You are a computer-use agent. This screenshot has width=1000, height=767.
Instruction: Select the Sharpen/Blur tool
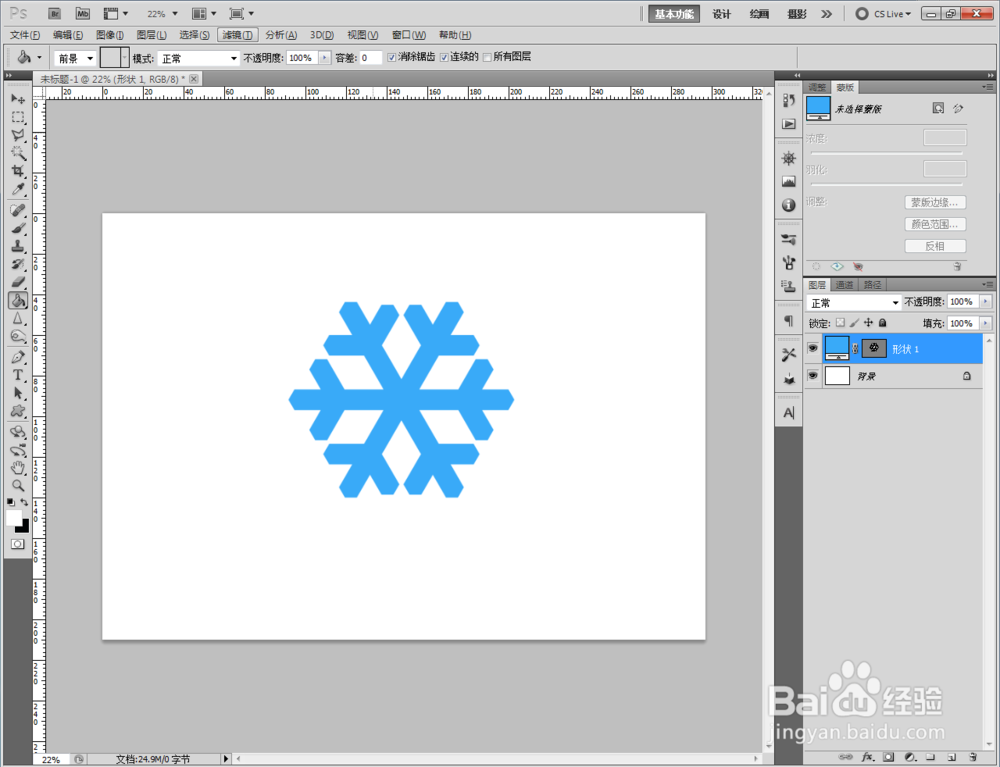coord(18,318)
